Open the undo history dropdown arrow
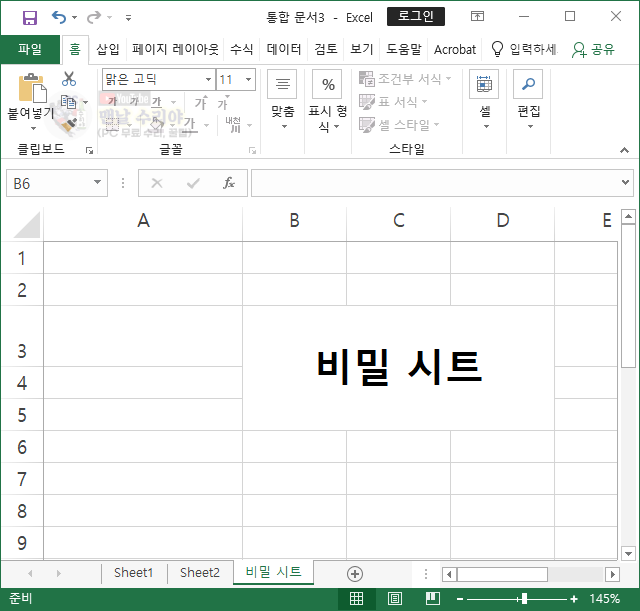The image size is (640, 611). (74, 18)
